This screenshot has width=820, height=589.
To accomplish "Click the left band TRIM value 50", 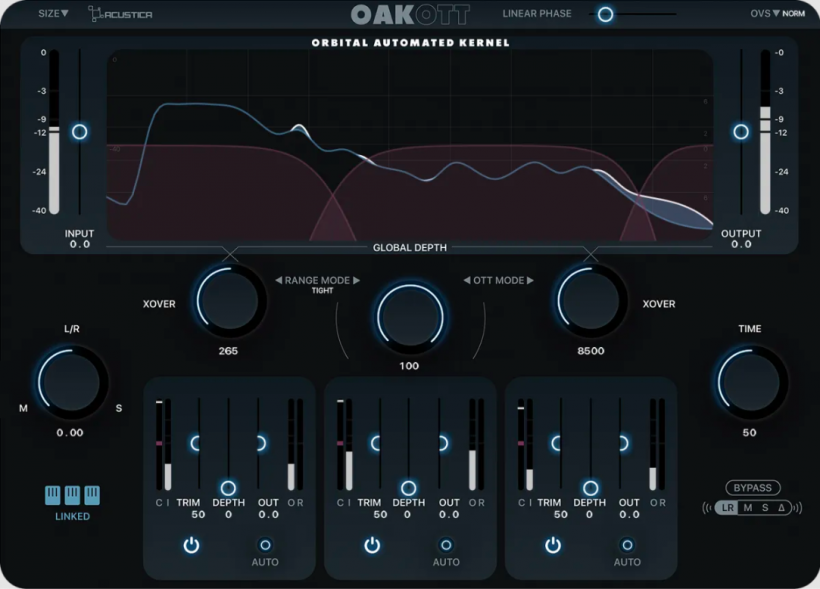I will [198, 515].
